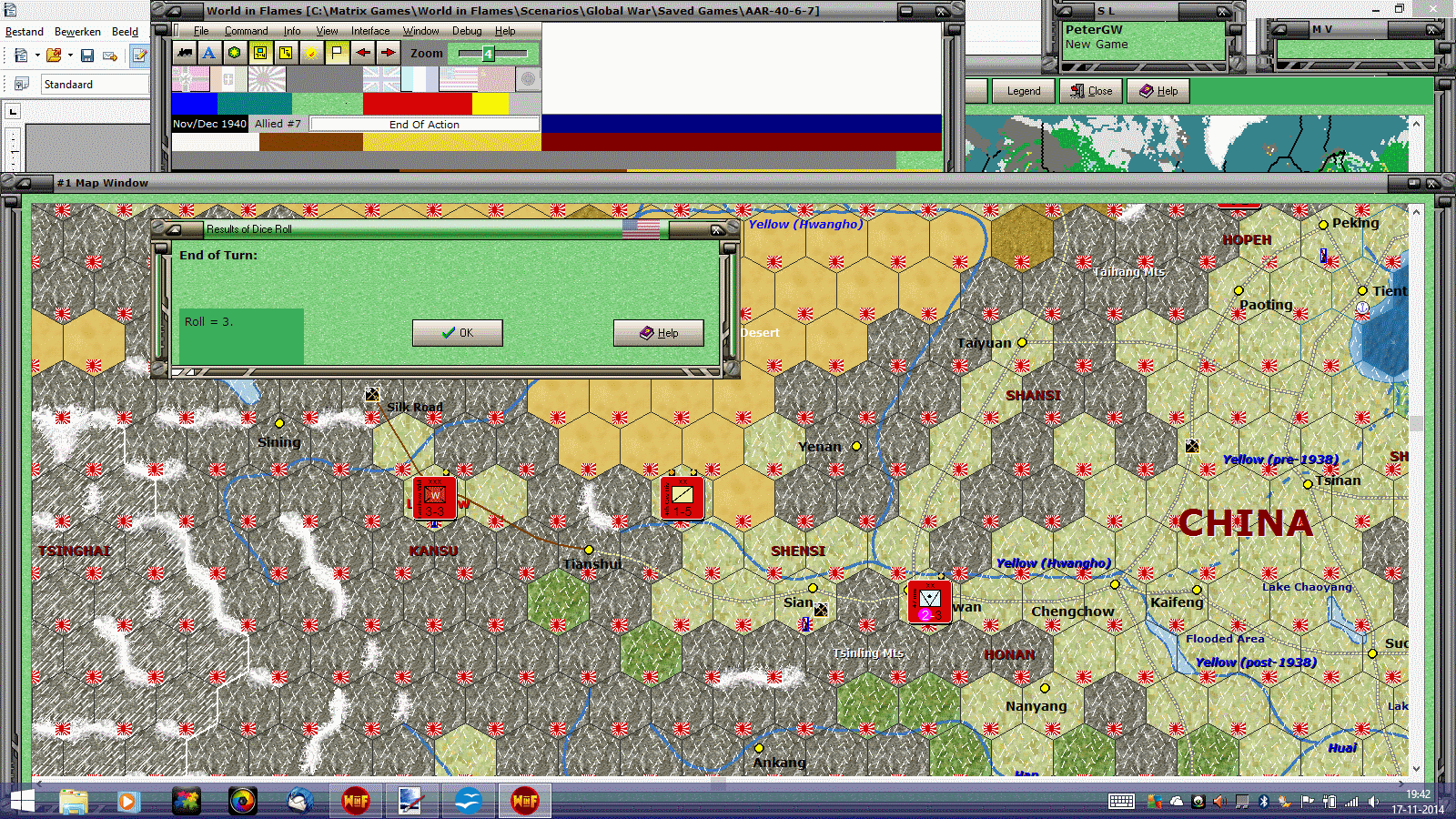Open the Interface menu
The height and width of the screenshot is (819, 1456).
370,31
